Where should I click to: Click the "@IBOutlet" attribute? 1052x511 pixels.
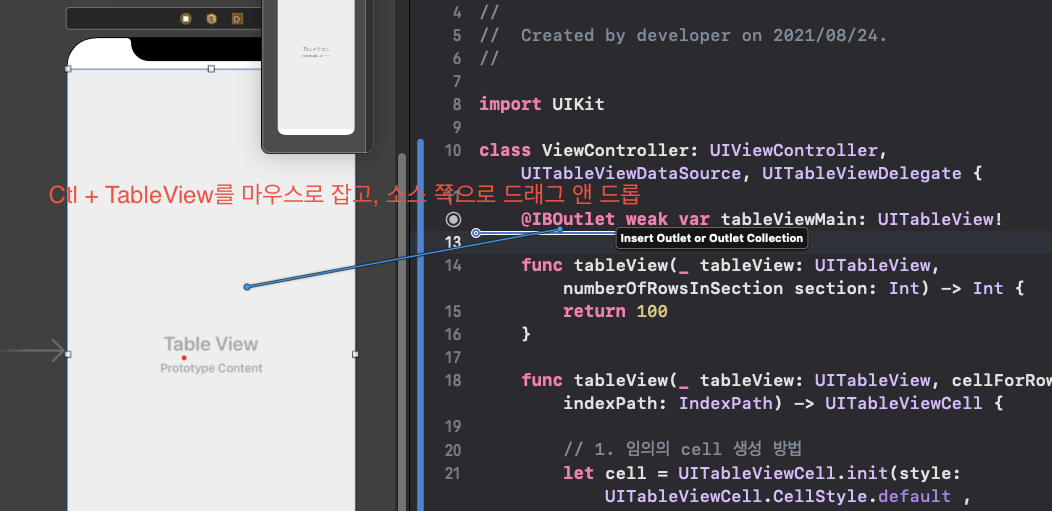point(568,219)
